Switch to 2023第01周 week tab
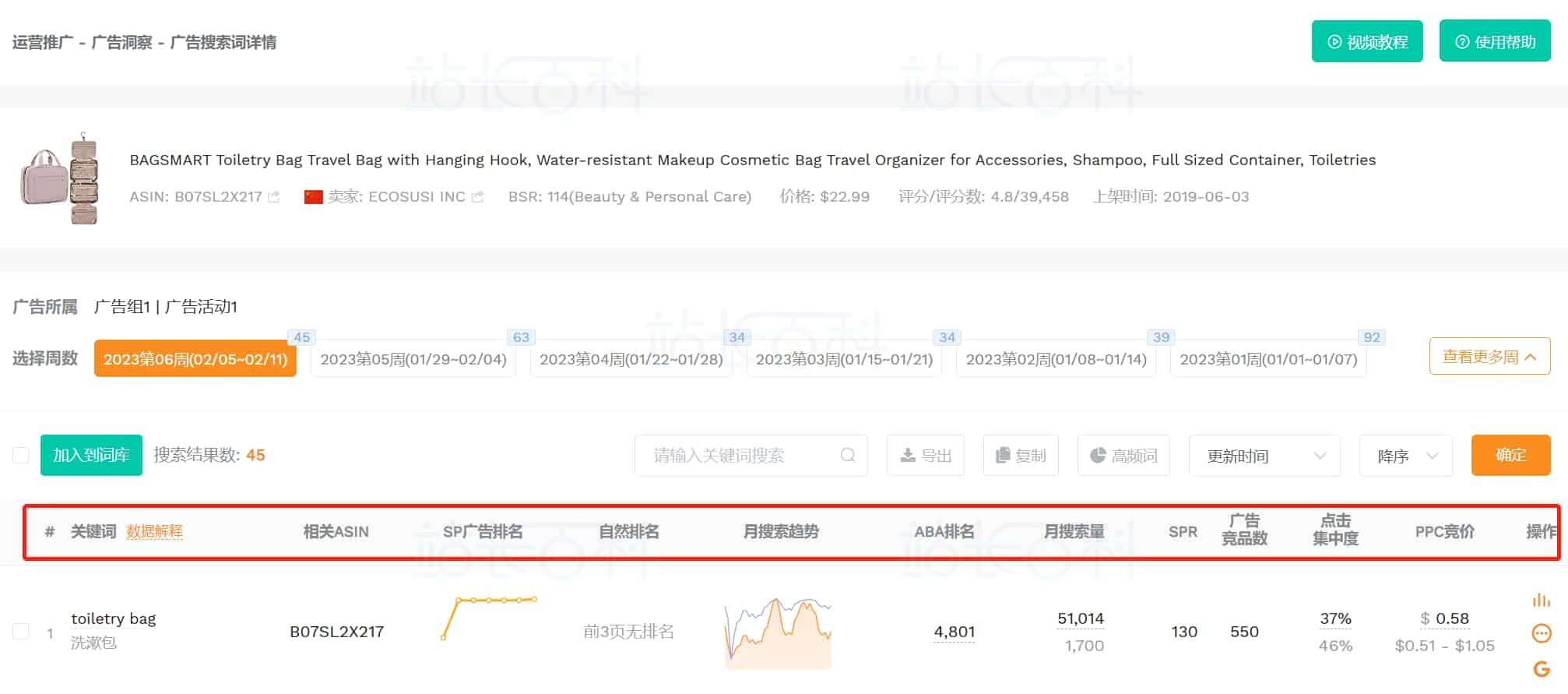This screenshot has height=694, width=1568. 1267,359
